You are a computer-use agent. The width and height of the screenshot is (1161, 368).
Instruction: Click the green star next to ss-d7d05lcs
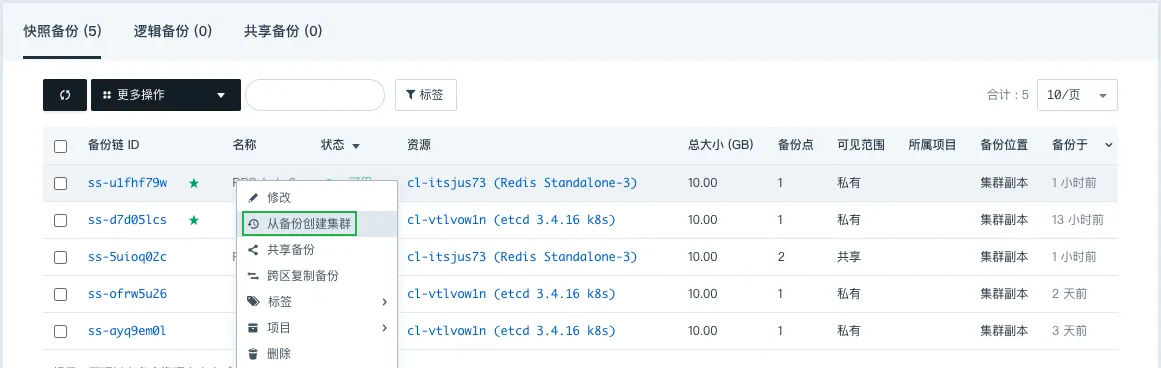(x=194, y=220)
